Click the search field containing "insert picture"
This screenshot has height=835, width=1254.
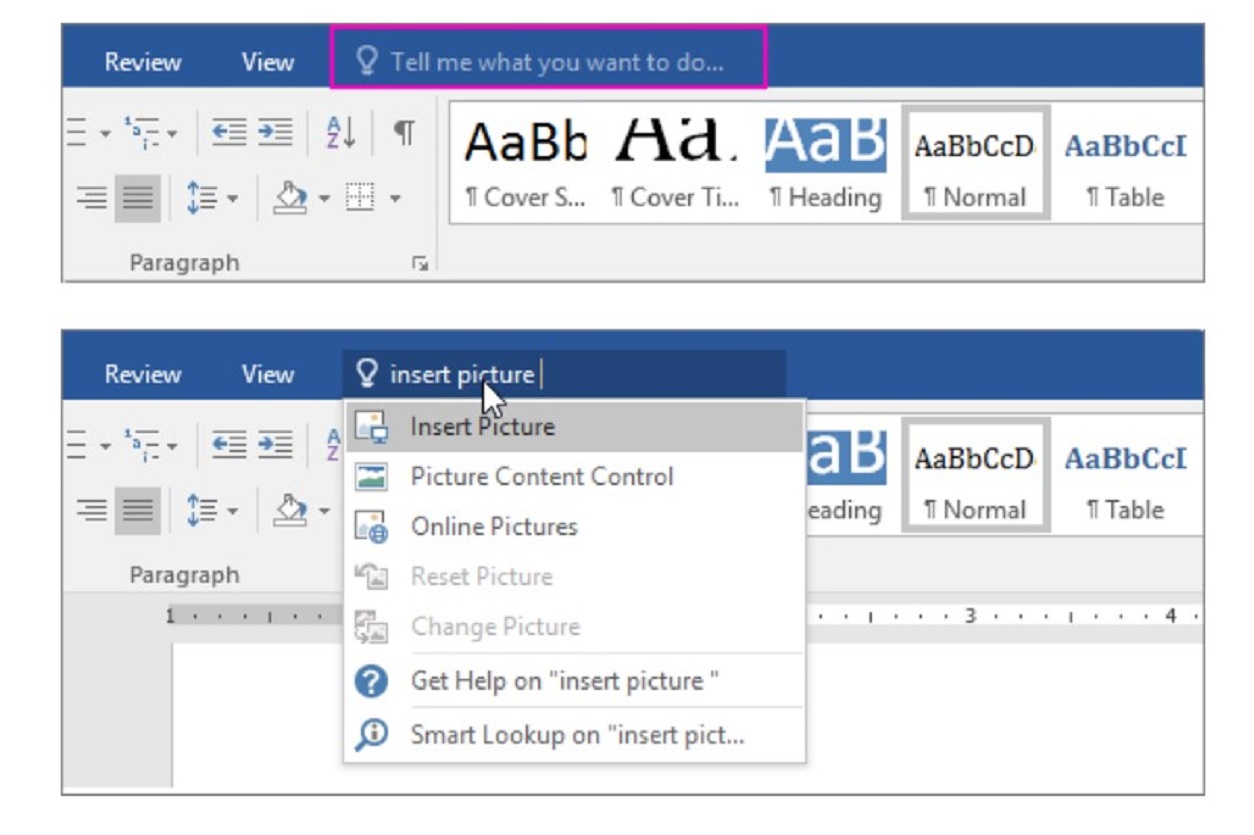(564, 374)
